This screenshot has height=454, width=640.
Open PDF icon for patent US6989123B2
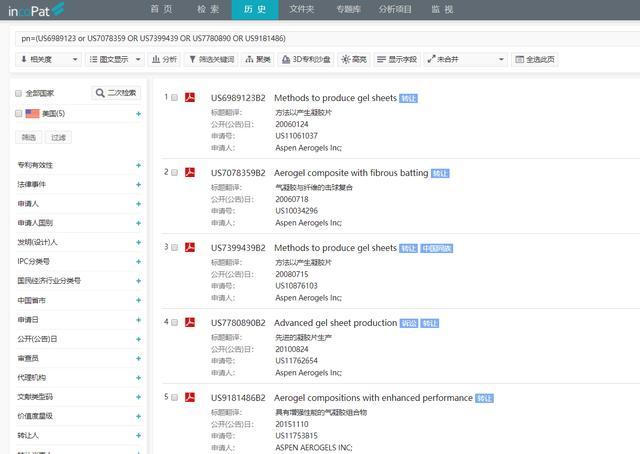point(190,98)
